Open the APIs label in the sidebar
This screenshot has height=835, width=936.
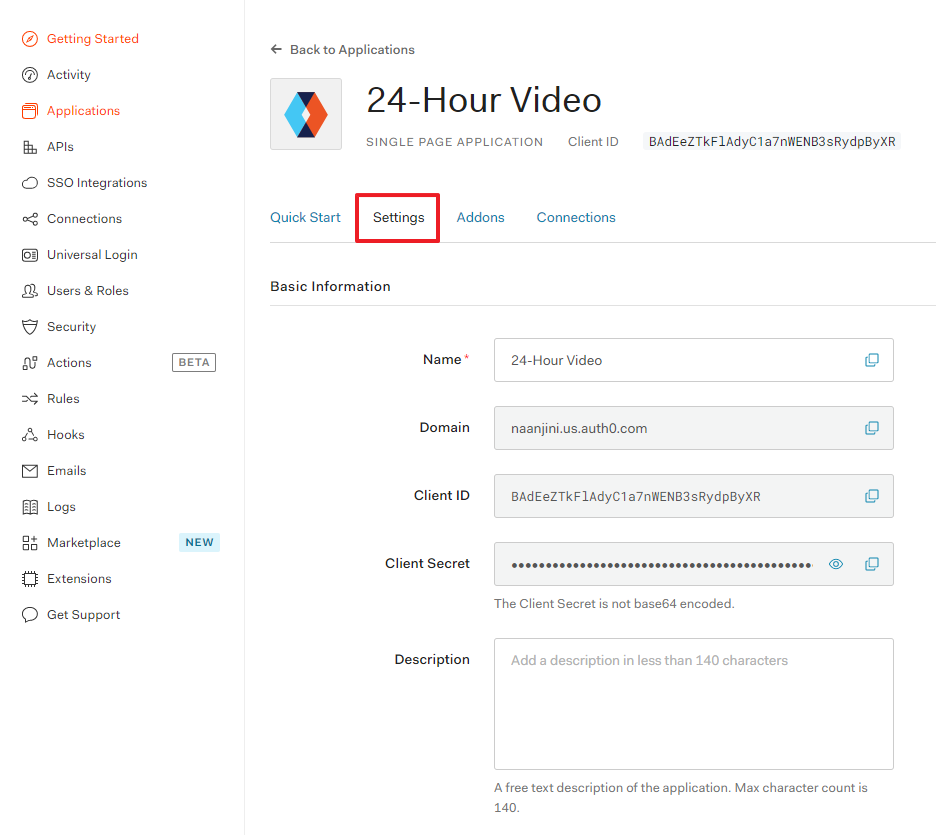tap(60, 147)
